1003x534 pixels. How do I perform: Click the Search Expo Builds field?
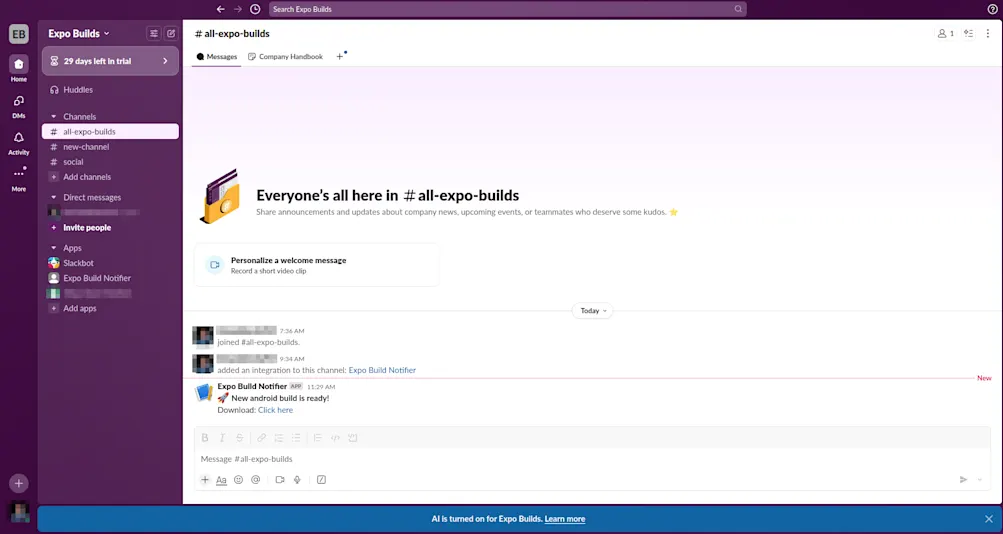[507, 9]
